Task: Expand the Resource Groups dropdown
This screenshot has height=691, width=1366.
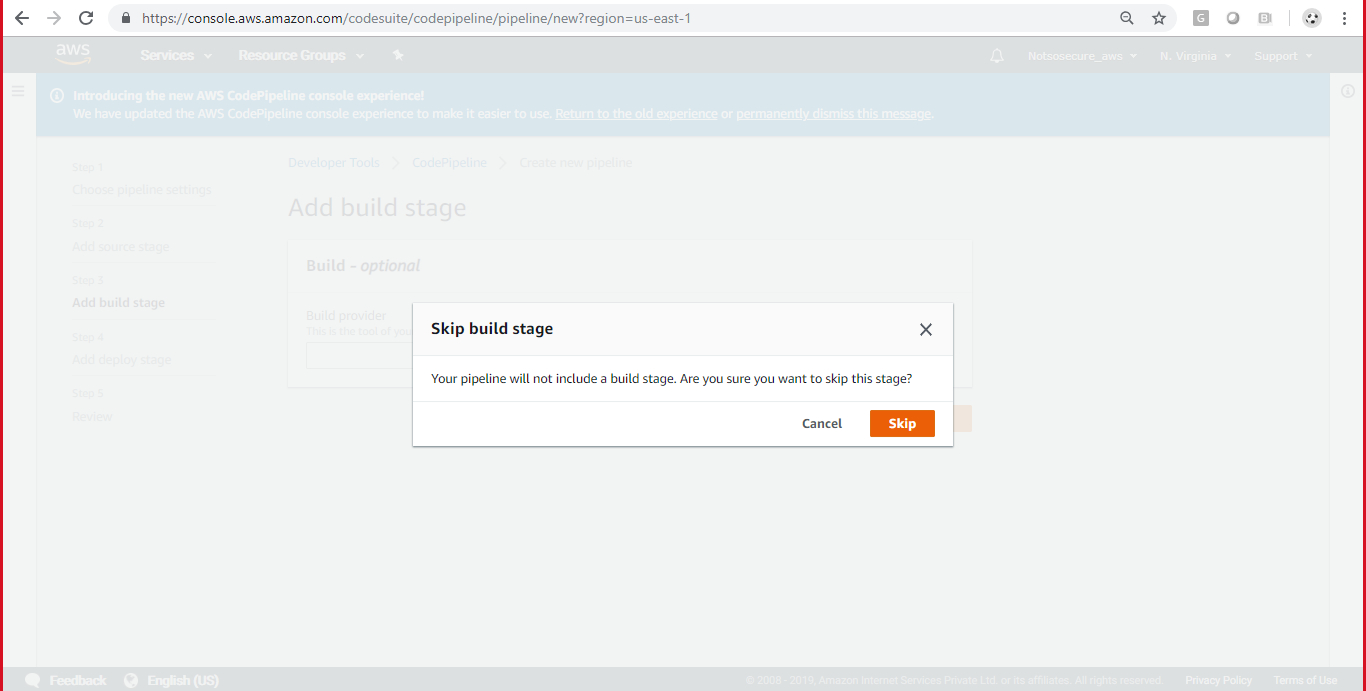Action: click(300, 55)
